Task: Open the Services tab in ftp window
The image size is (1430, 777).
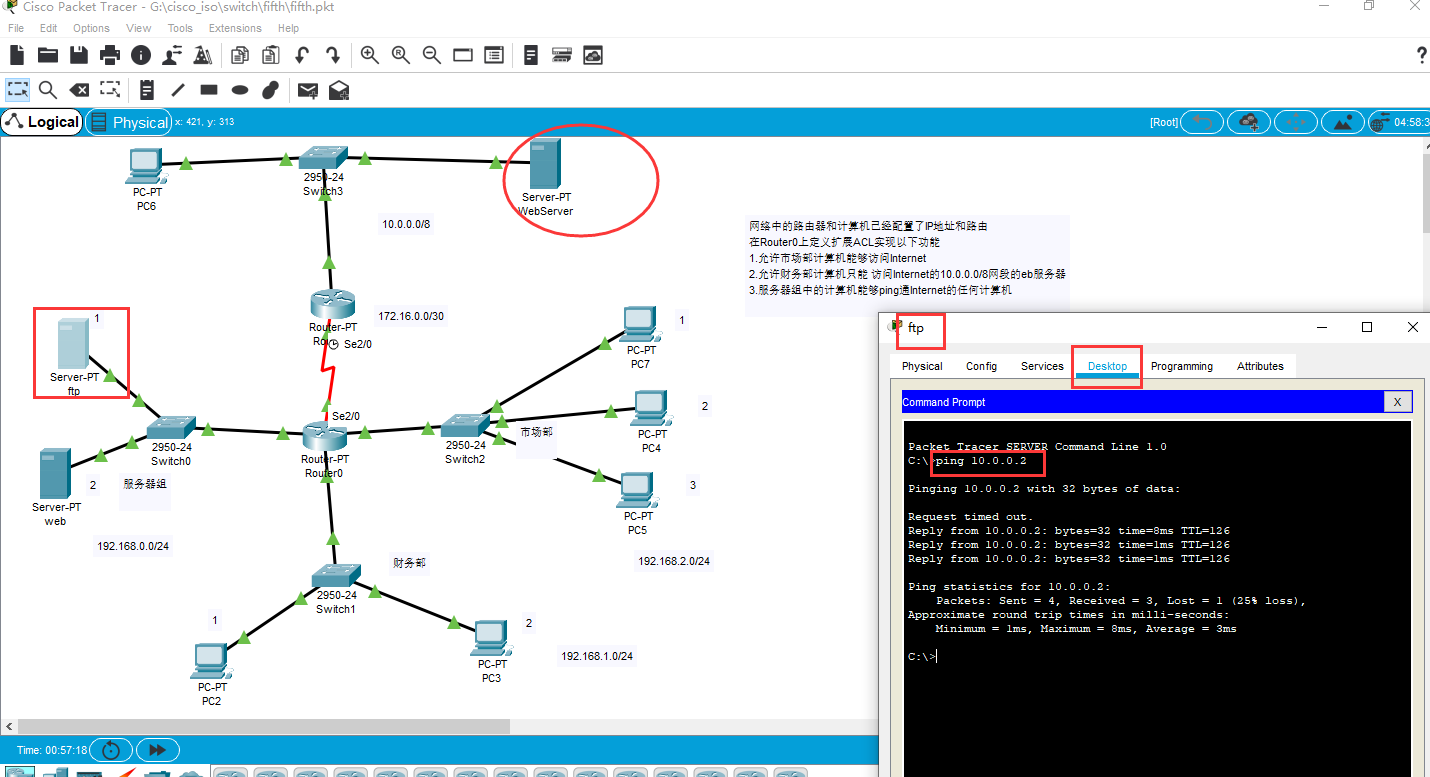Action: pos(1042,366)
